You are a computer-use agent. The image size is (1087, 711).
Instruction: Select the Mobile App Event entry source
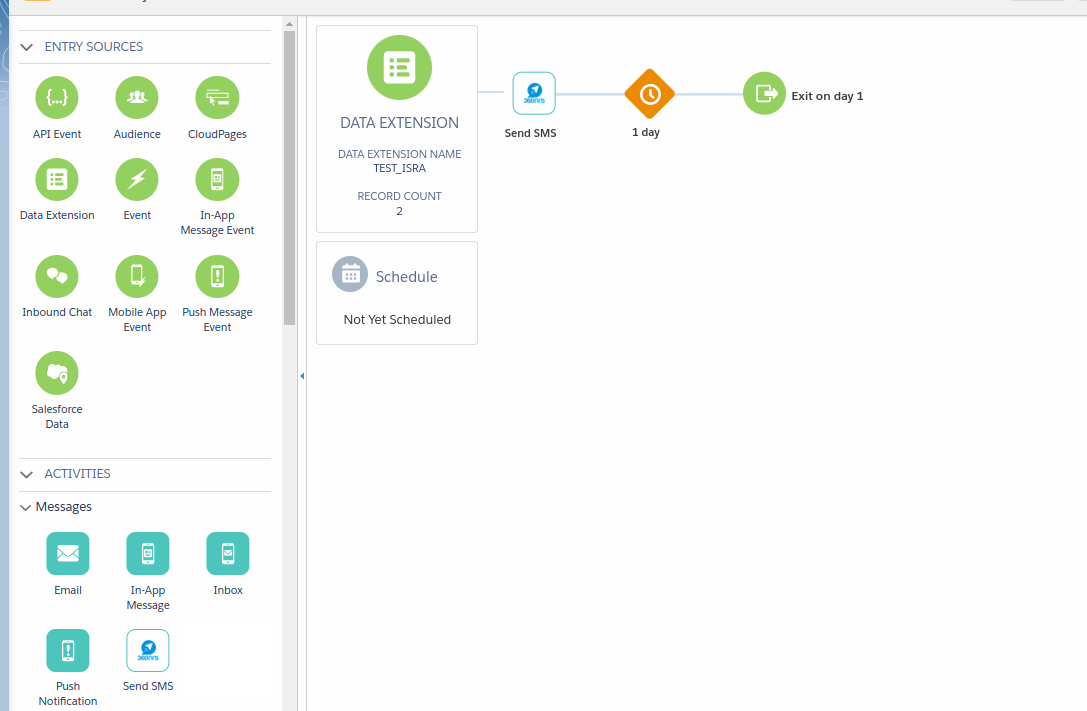pos(137,276)
